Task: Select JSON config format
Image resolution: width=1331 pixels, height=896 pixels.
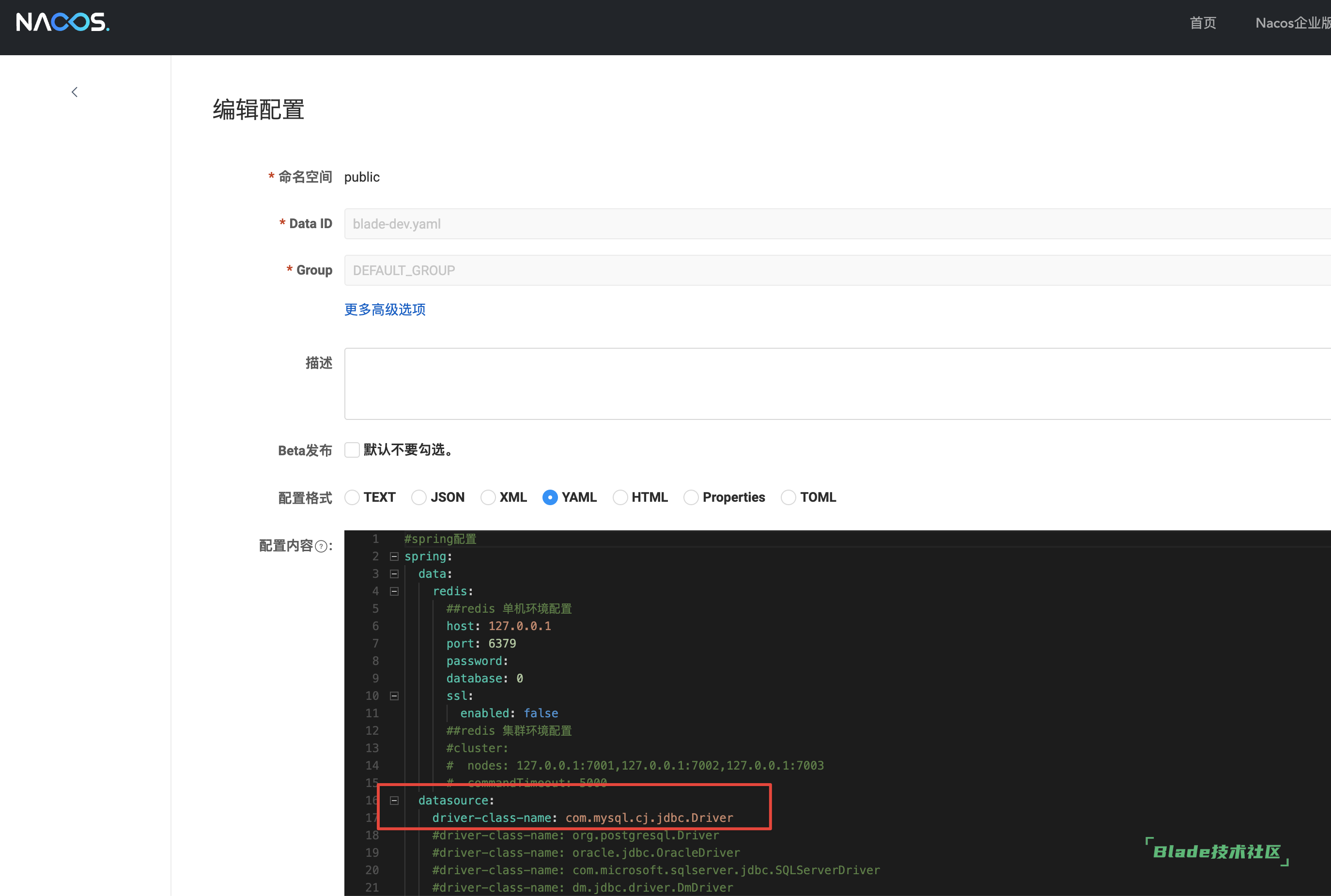Action: pos(419,497)
